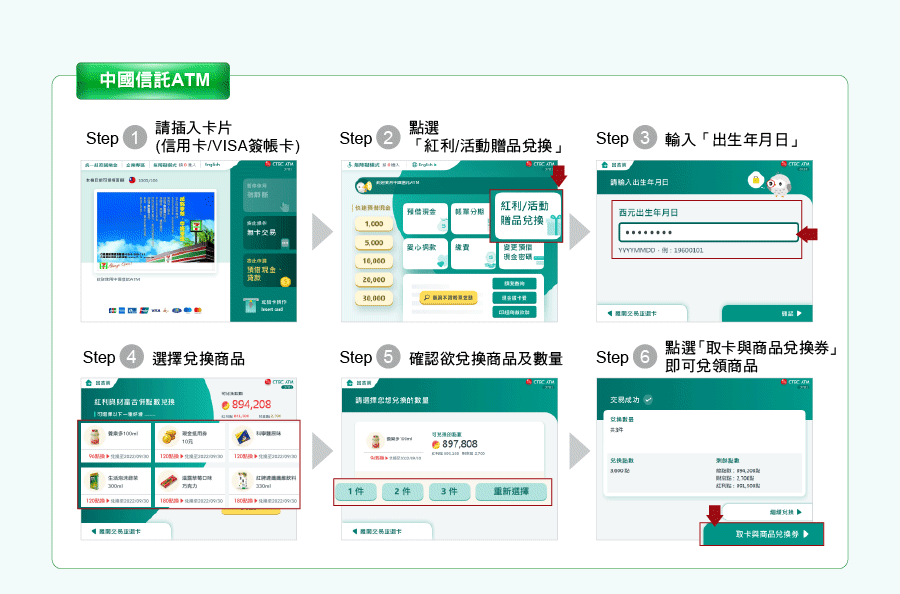
Task: Click the 897,808 points value in Step 5
Action: point(459,444)
